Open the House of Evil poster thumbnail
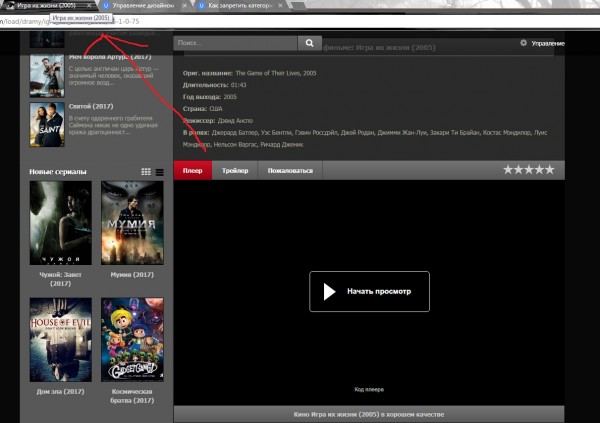 (x=60, y=340)
